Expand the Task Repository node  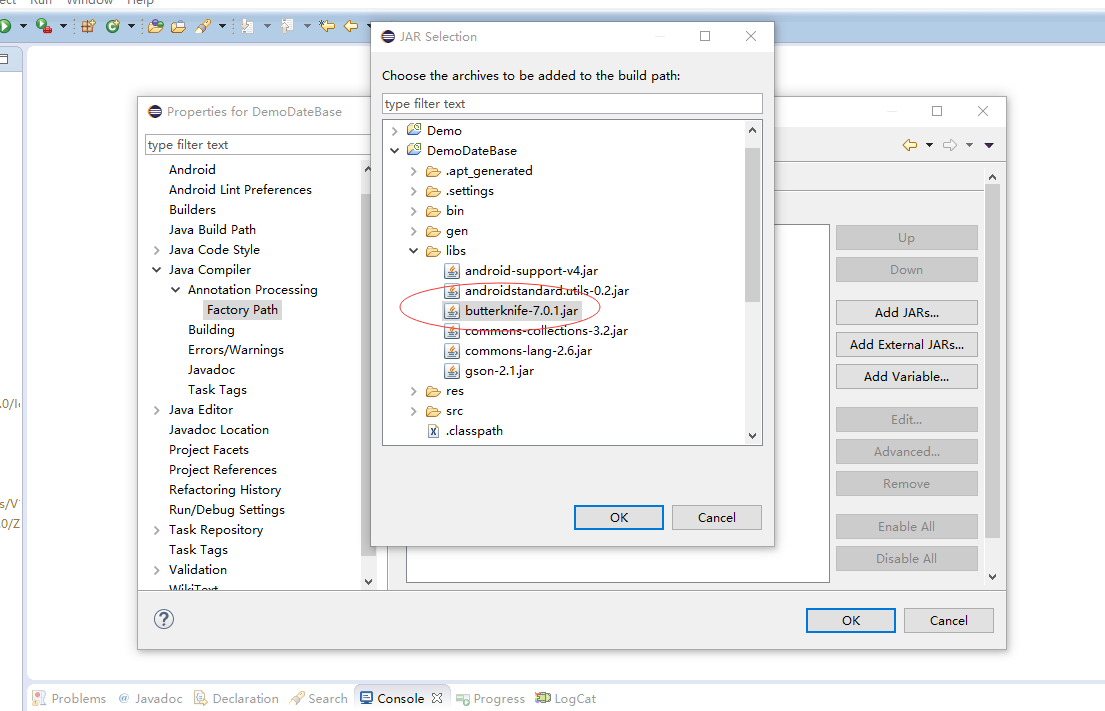point(156,530)
